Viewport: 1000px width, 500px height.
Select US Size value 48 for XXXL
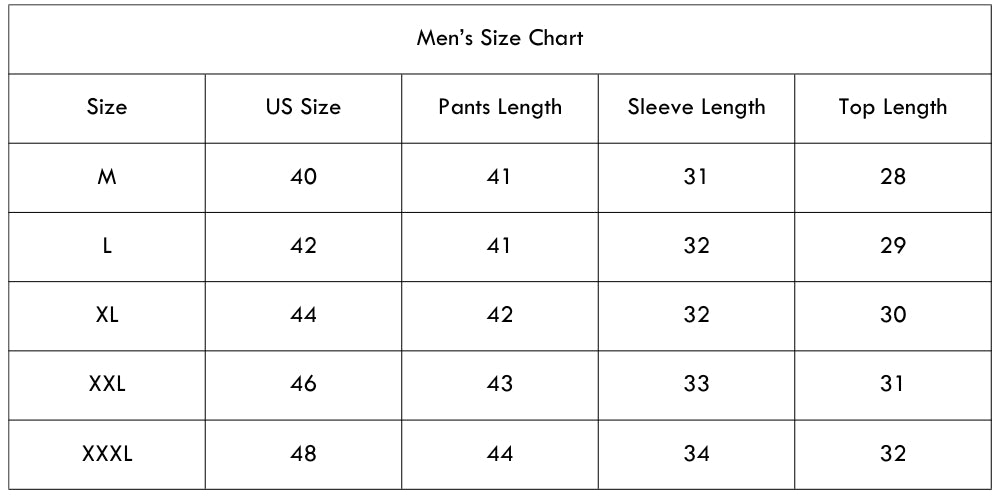pos(303,454)
